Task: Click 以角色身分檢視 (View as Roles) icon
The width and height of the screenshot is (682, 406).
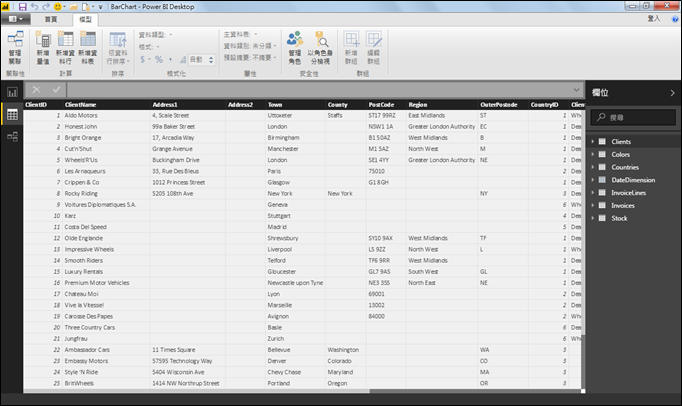Action: point(320,45)
